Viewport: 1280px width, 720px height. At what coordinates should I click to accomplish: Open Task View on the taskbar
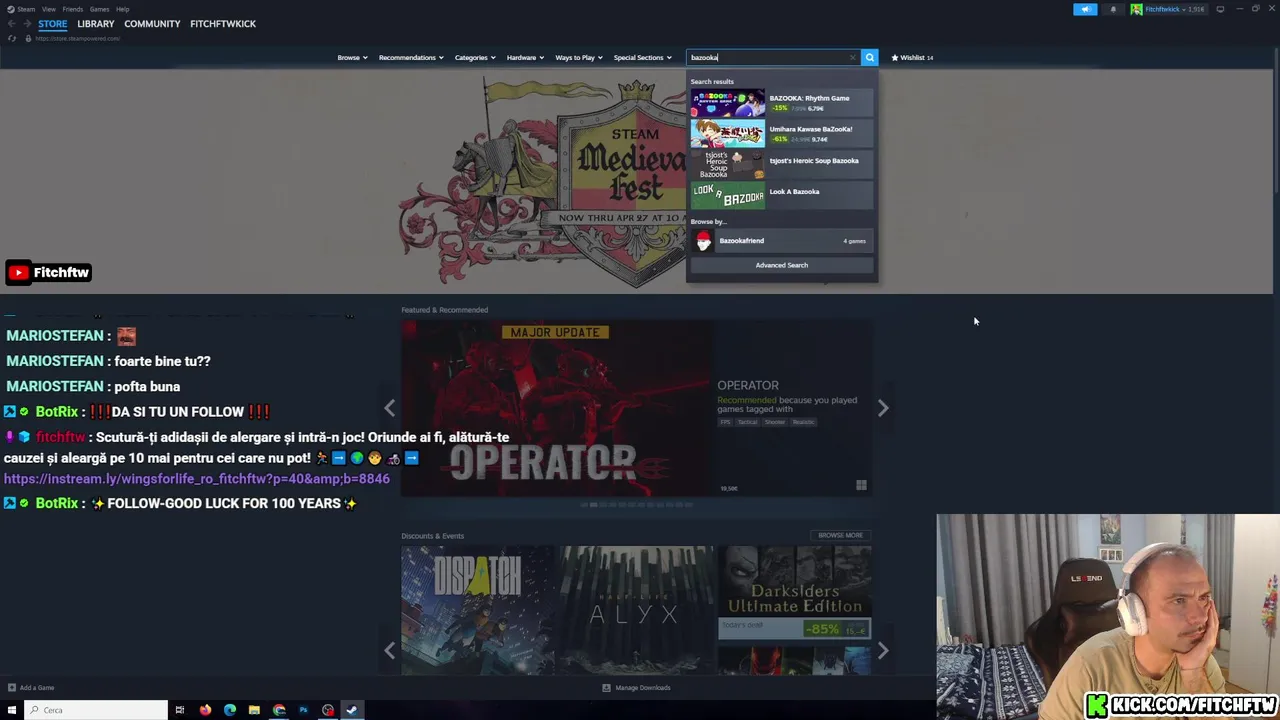180,710
